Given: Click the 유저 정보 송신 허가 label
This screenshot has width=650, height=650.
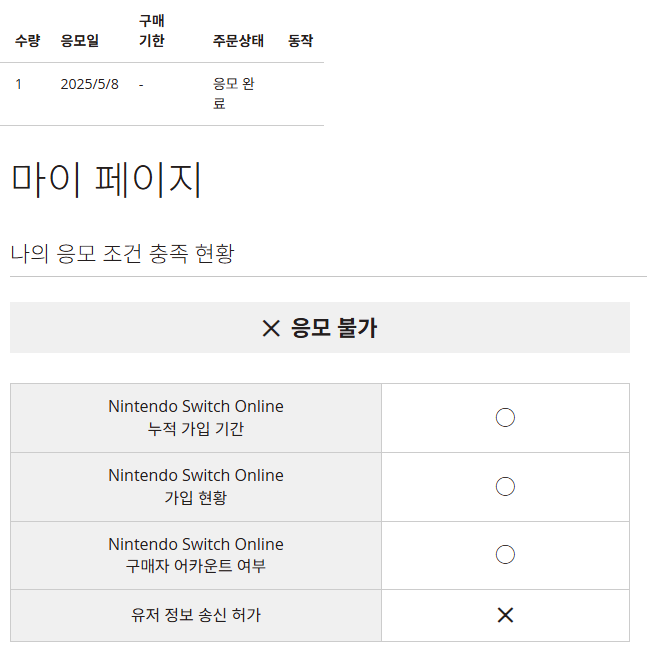Looking at the screenshot, I should click(196, 615).
